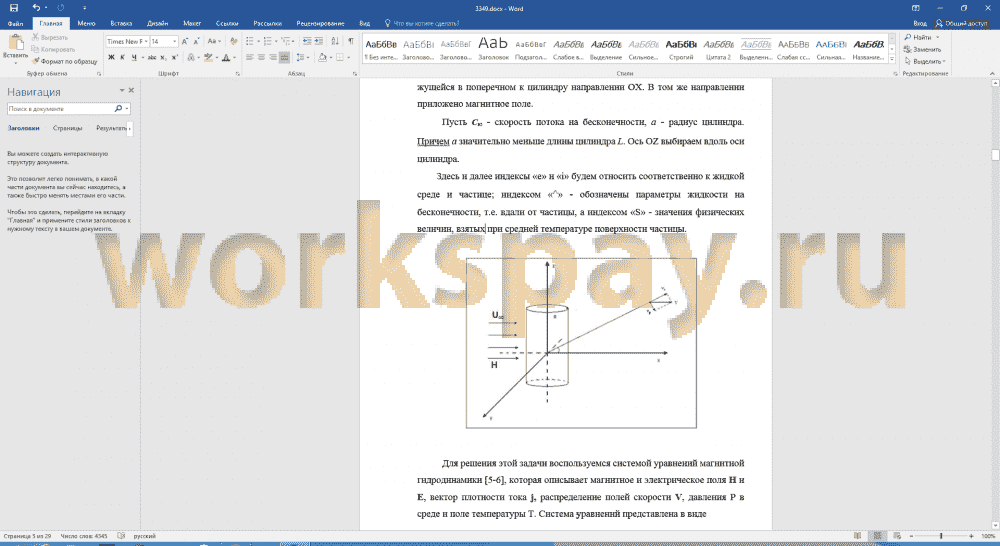This screenshot has width=1000, height=546.
Task: Apply the Заголовок title style (Aab)
Action: click(x=494, y=48)
